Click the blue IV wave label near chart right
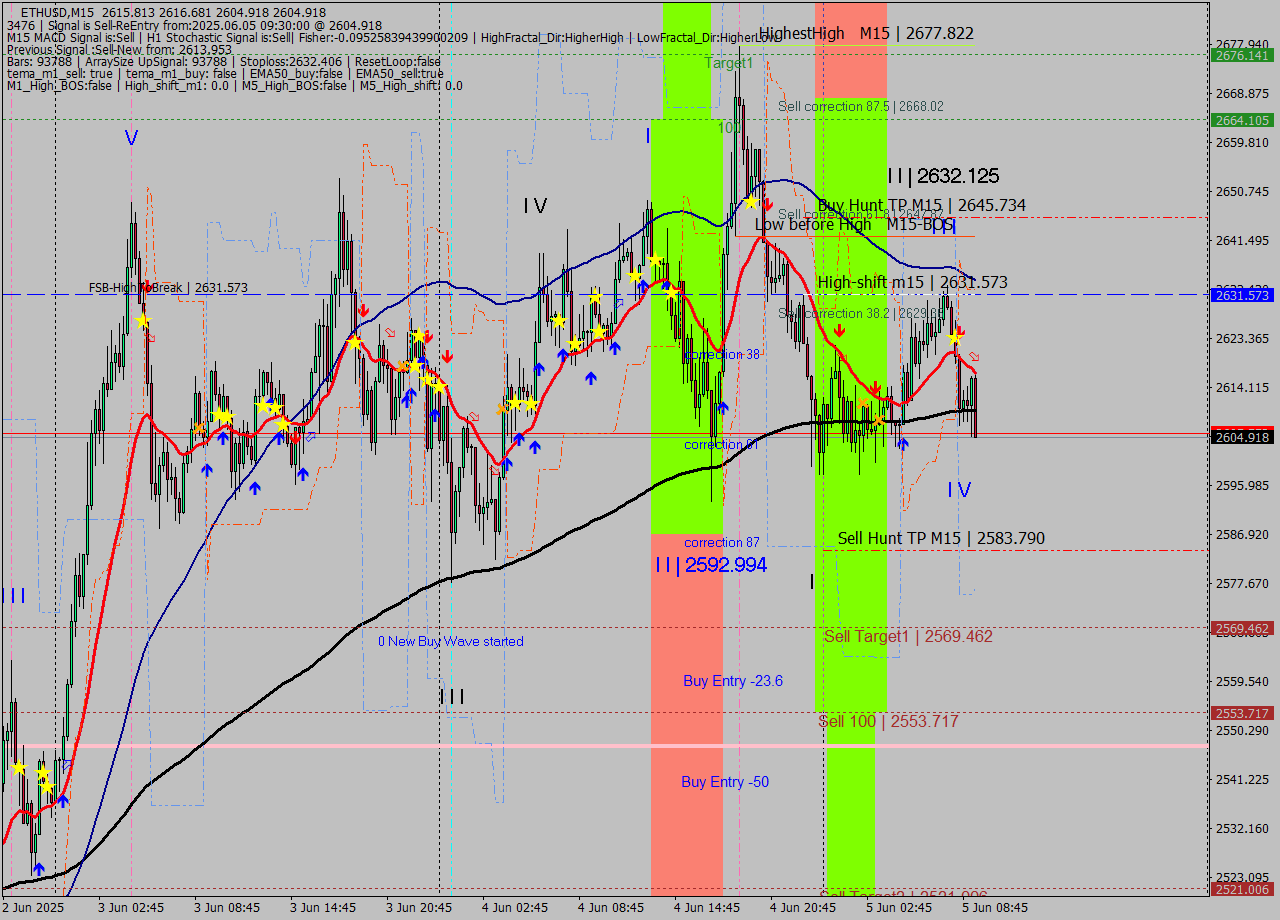Image resolution: width=1280 pixels, height=920 pixels. 959,490
